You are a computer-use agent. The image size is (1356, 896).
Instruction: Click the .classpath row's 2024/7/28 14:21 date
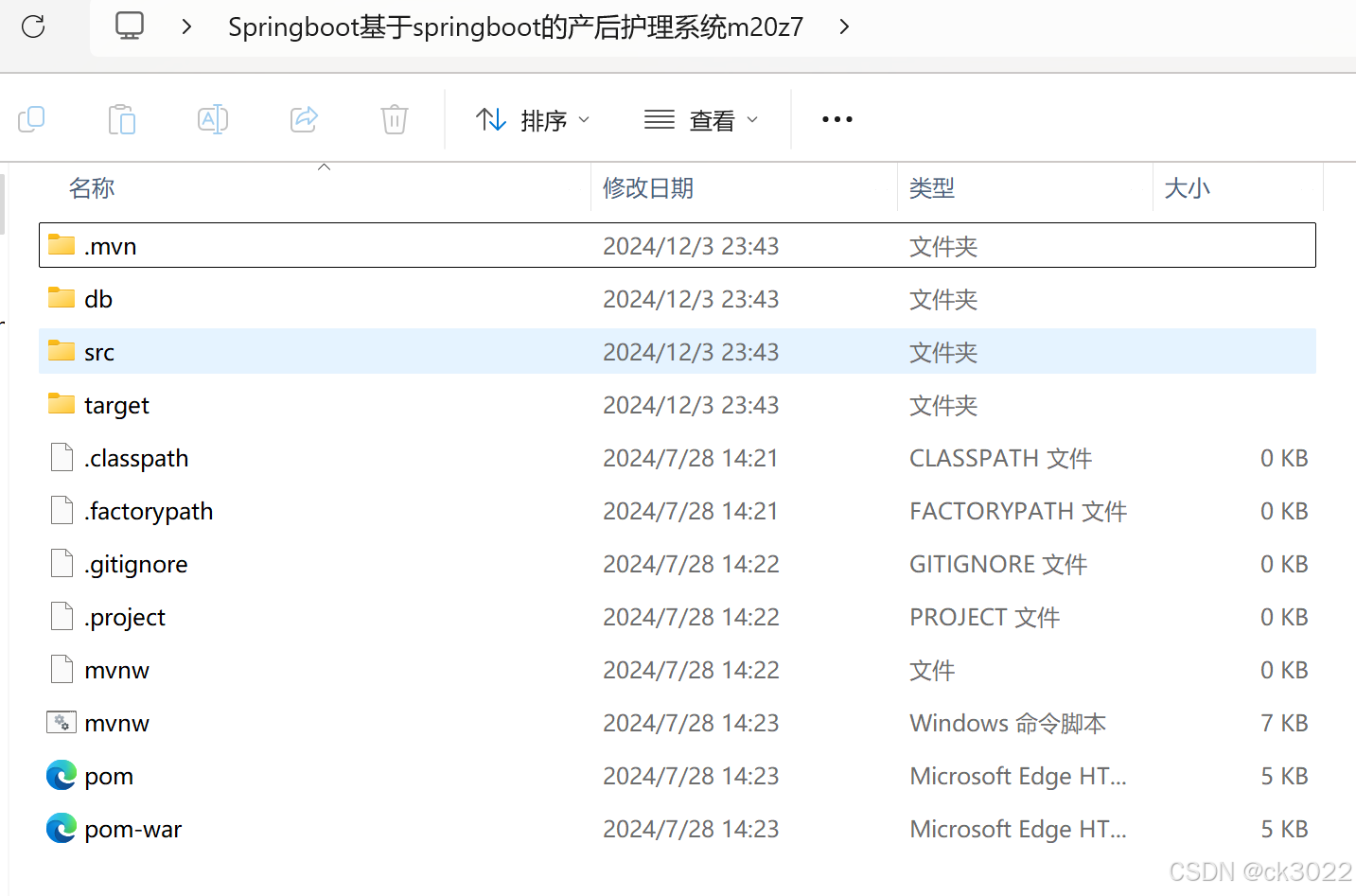(x=691, y=458)
